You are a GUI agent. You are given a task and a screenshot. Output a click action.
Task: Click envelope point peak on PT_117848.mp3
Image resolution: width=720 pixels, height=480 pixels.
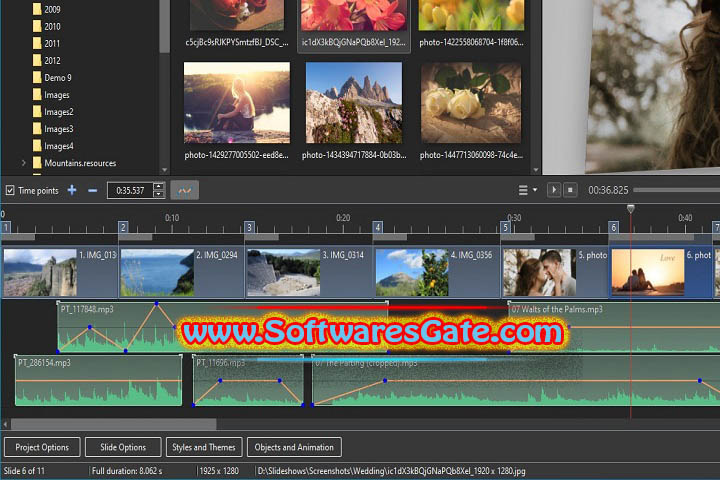point(157,304)
